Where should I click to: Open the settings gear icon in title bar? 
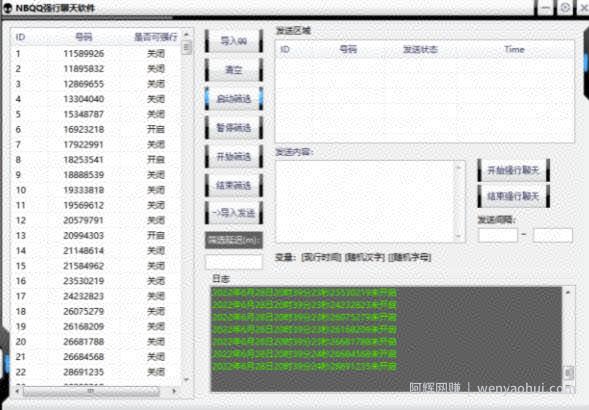pos(565,8)
